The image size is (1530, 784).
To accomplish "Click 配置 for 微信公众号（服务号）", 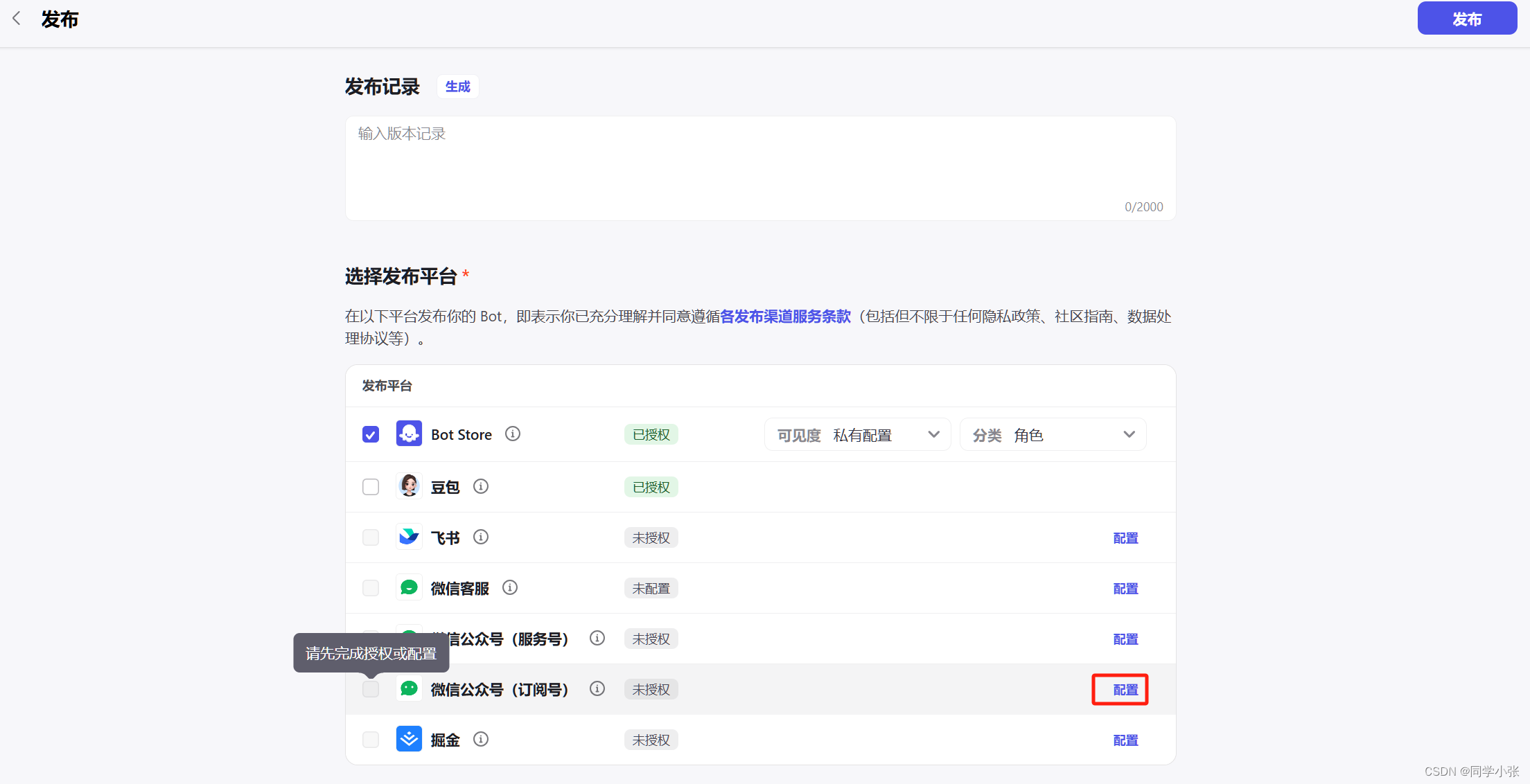I will click(1125, 639).
